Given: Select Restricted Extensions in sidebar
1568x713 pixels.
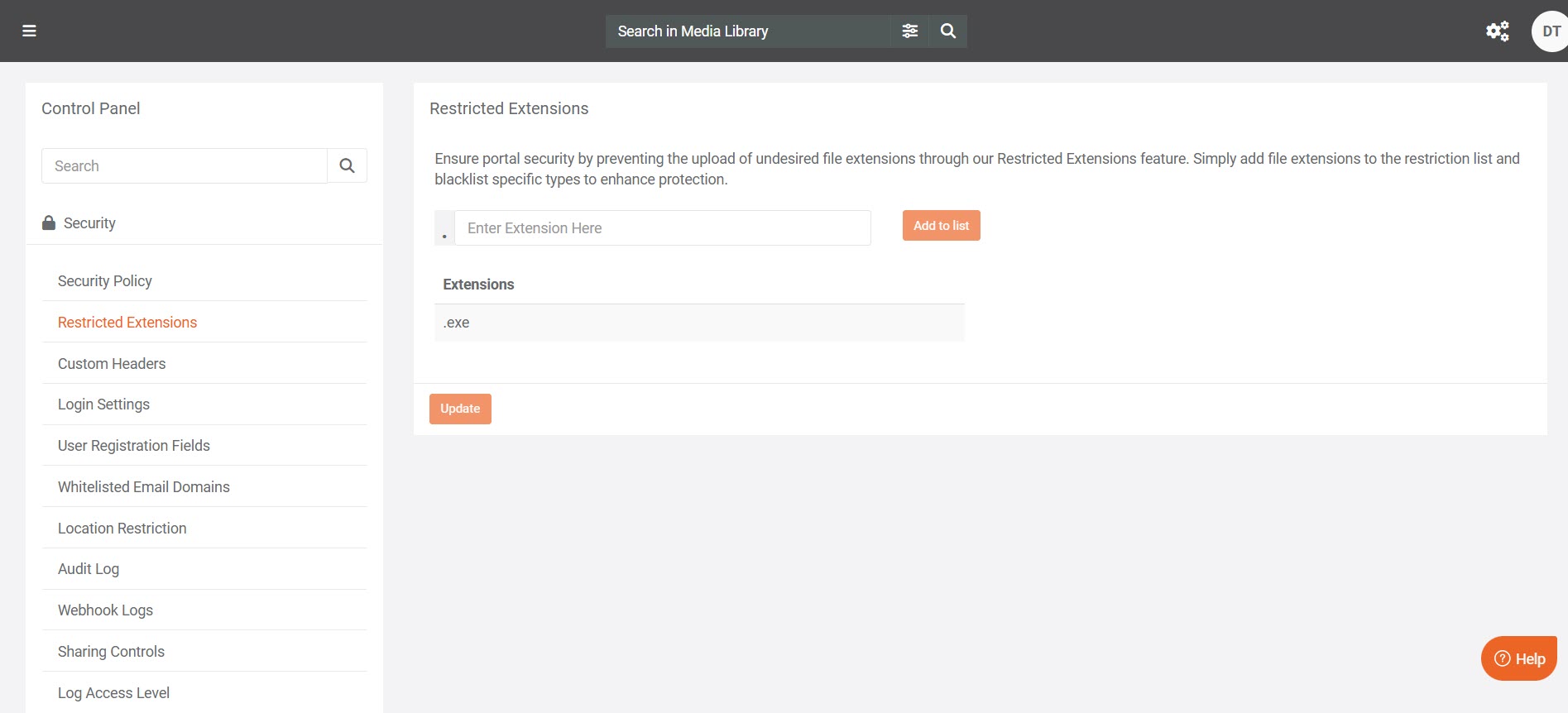Looking at the screenshot, I should 127,323.
